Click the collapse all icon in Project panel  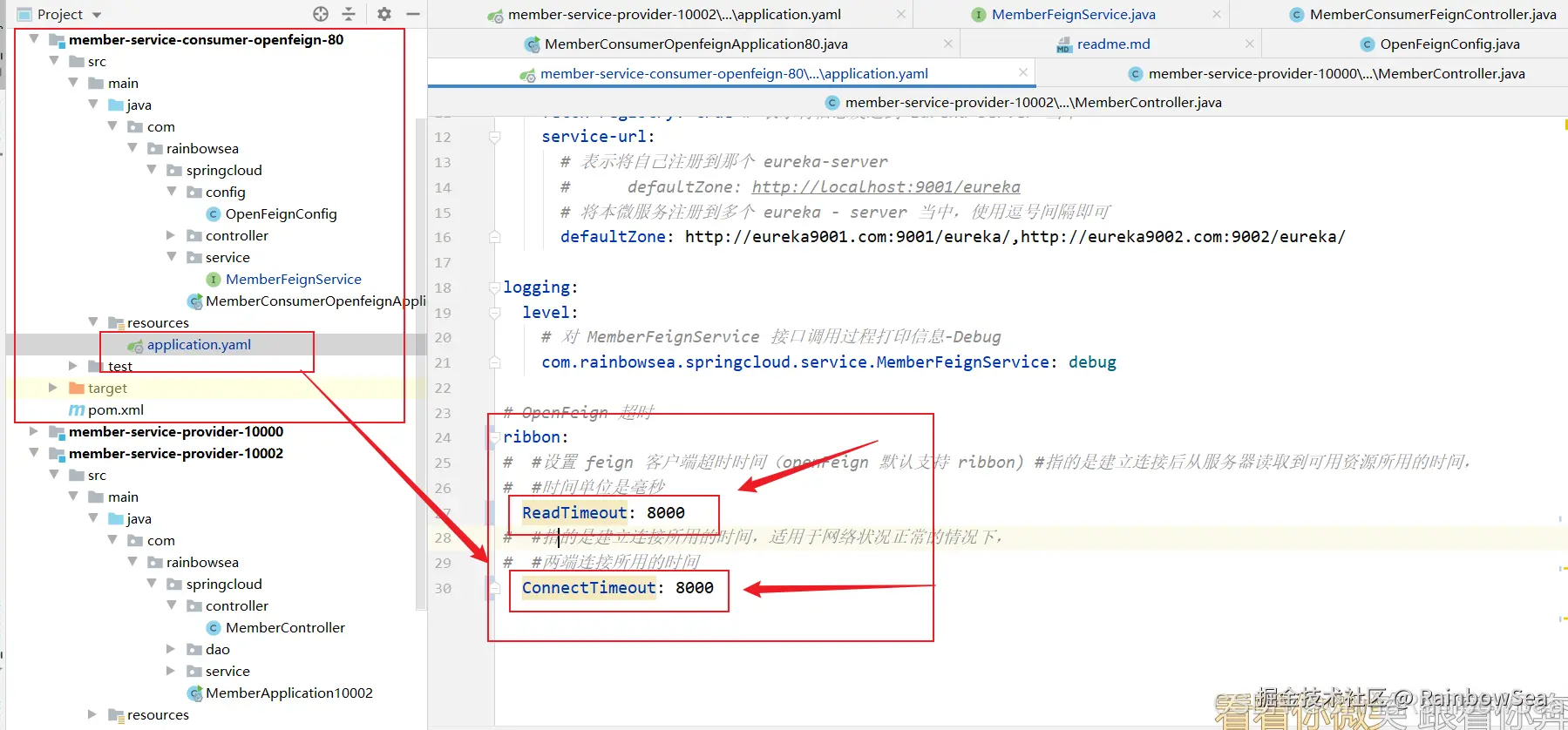pos(349,14)
